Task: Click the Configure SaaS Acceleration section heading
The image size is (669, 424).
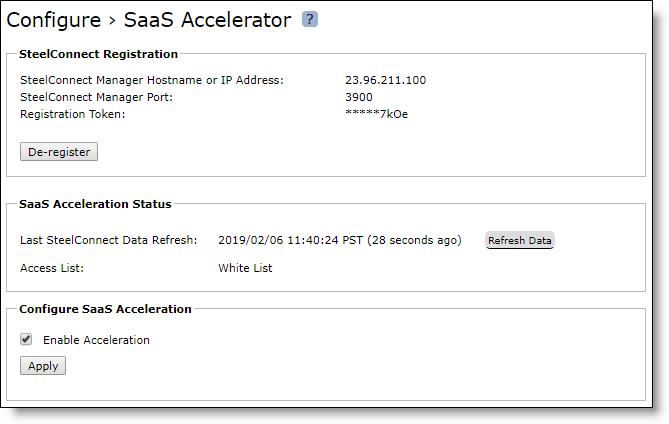Action: tap(105, 309)
